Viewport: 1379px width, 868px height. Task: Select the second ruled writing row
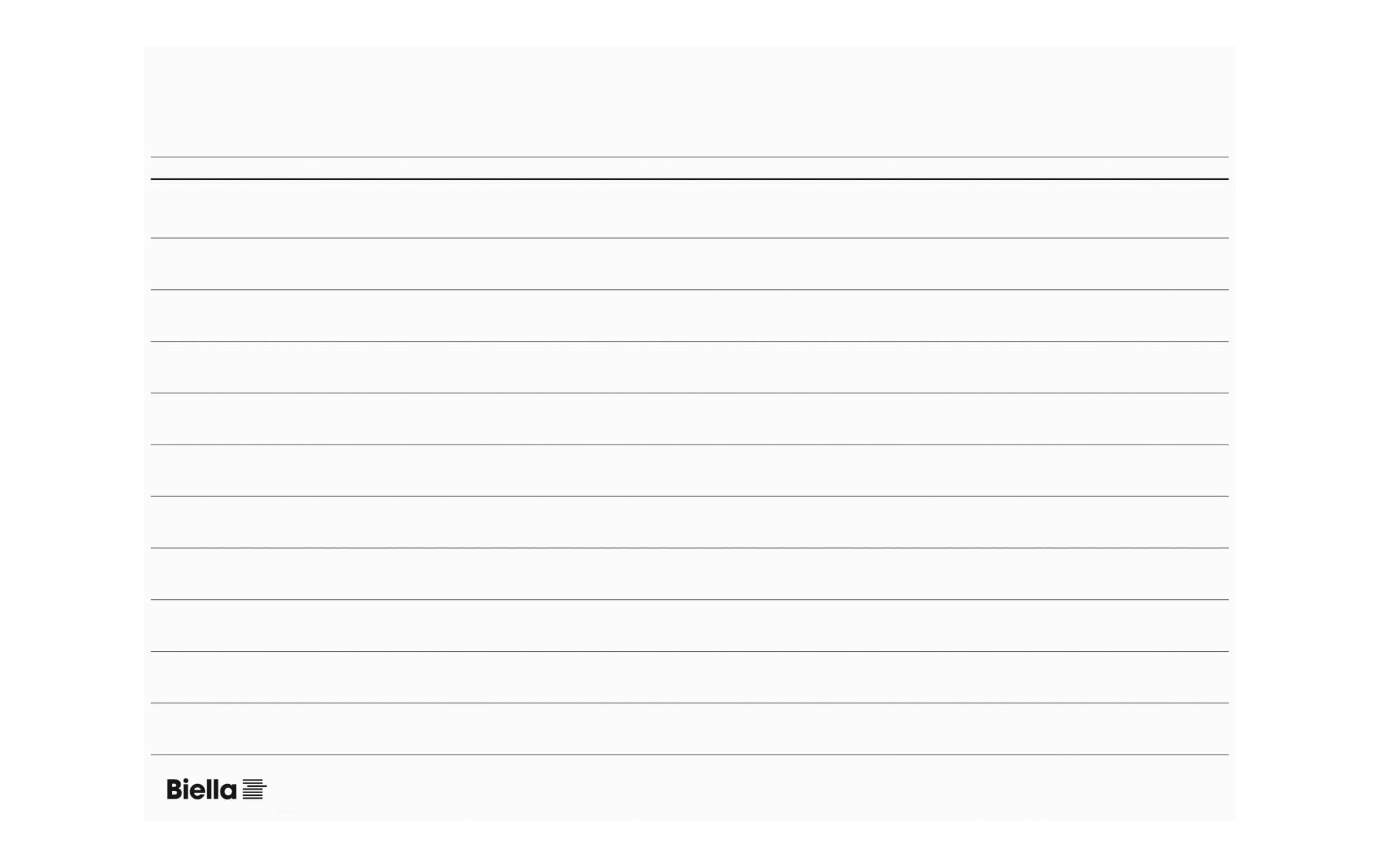[x=689, y=264]
